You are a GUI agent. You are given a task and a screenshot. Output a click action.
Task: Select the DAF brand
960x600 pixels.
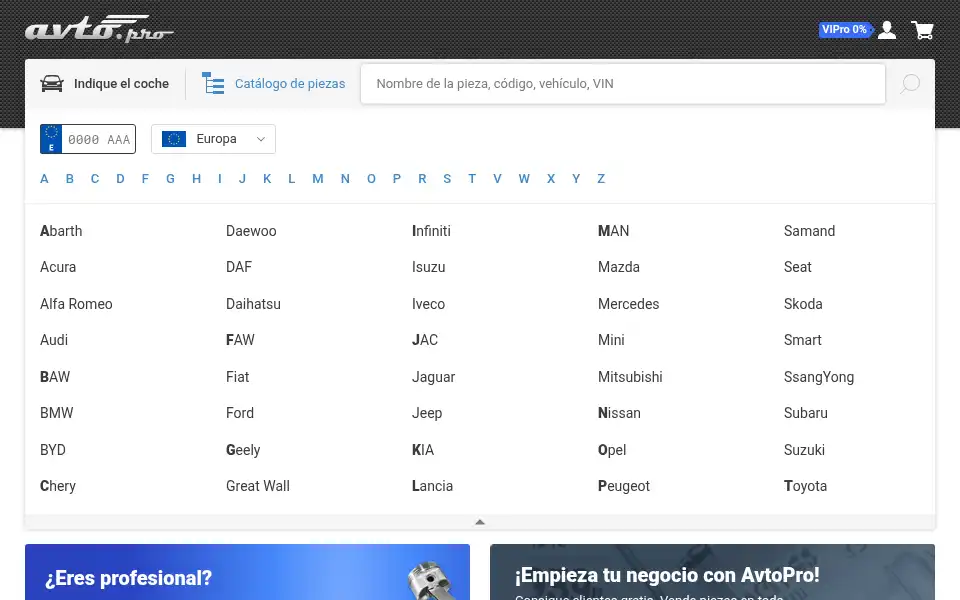(x=239, y=267)
